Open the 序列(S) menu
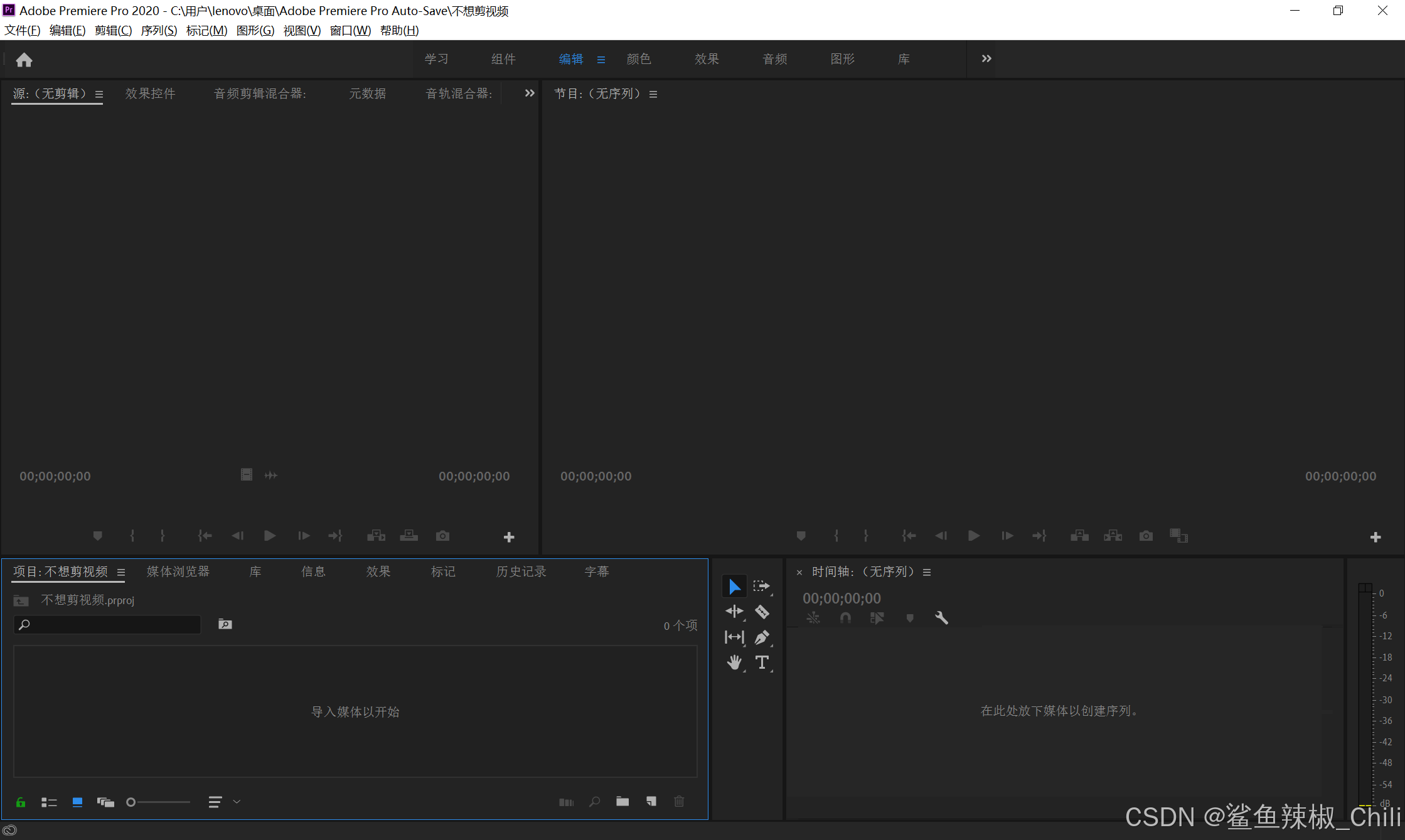This screenshot has height=840, width=1405. 159,30
